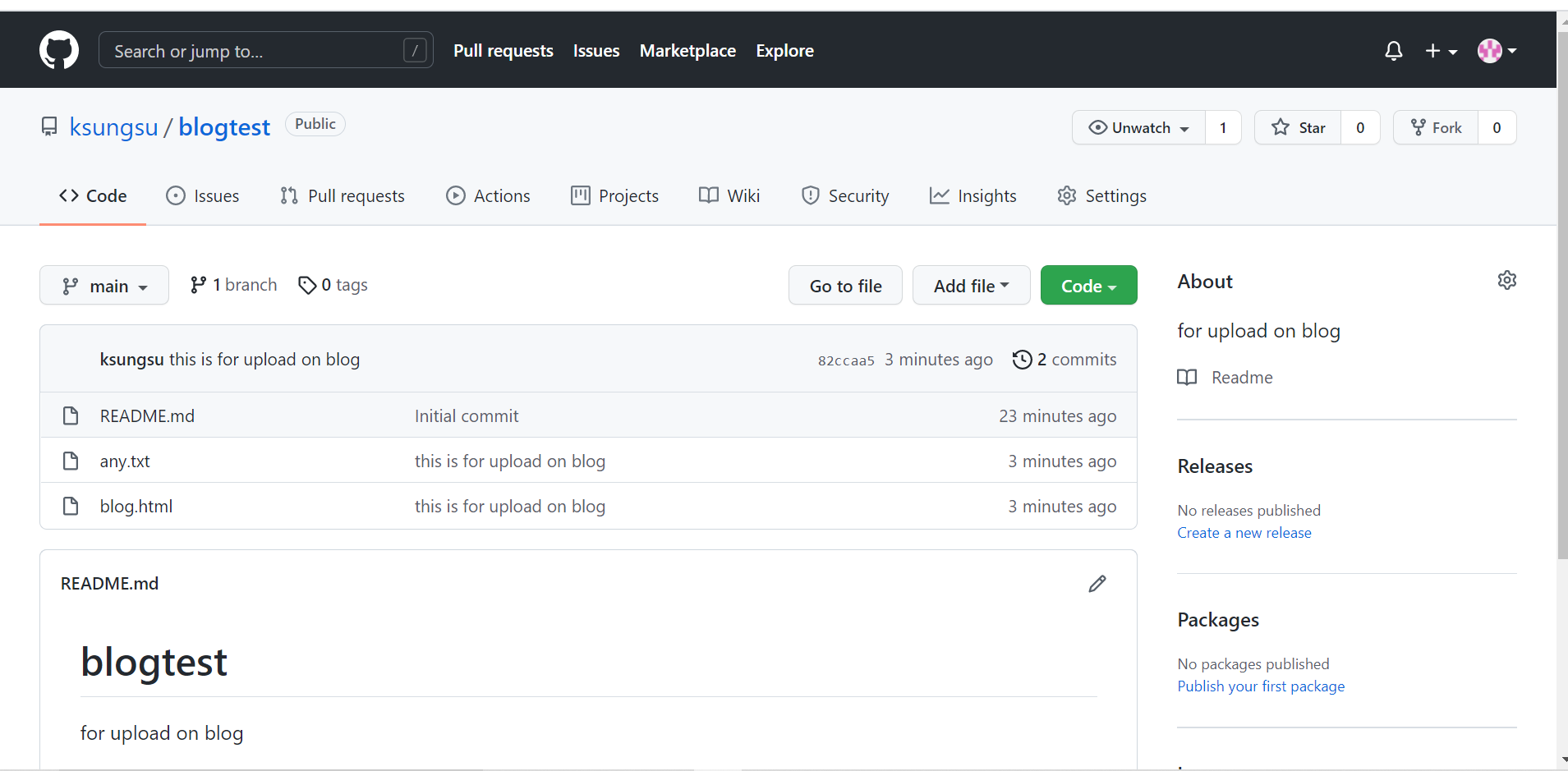Expand the green Code dropdown
1568x771 pixels.
pos(1088,285)
